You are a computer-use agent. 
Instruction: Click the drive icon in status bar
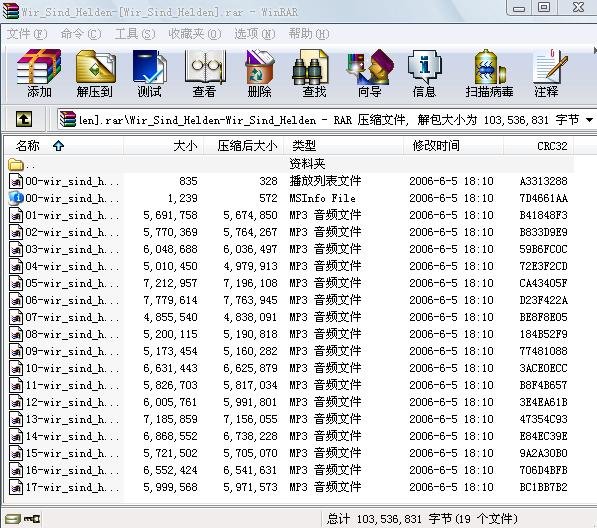click(12, 519)
